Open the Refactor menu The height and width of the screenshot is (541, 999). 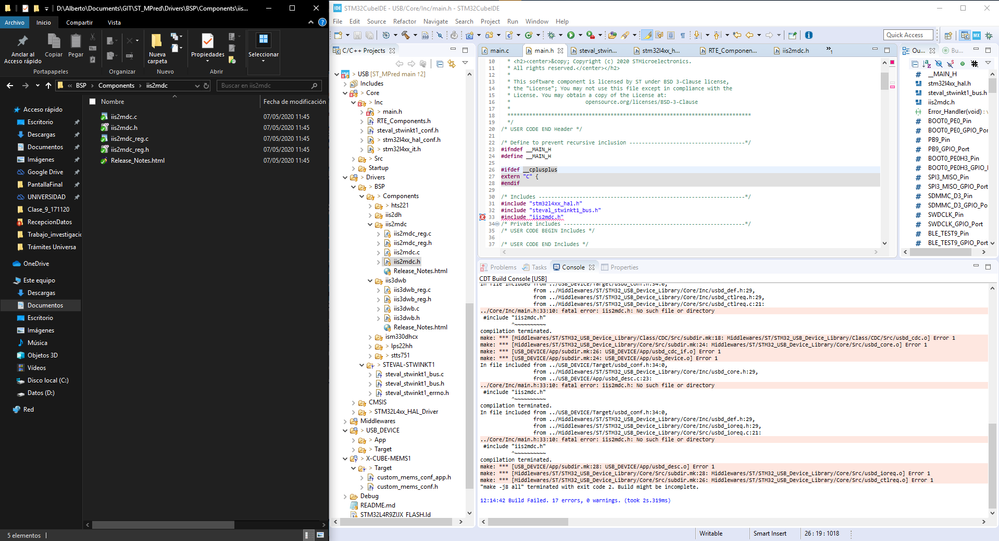405,21
